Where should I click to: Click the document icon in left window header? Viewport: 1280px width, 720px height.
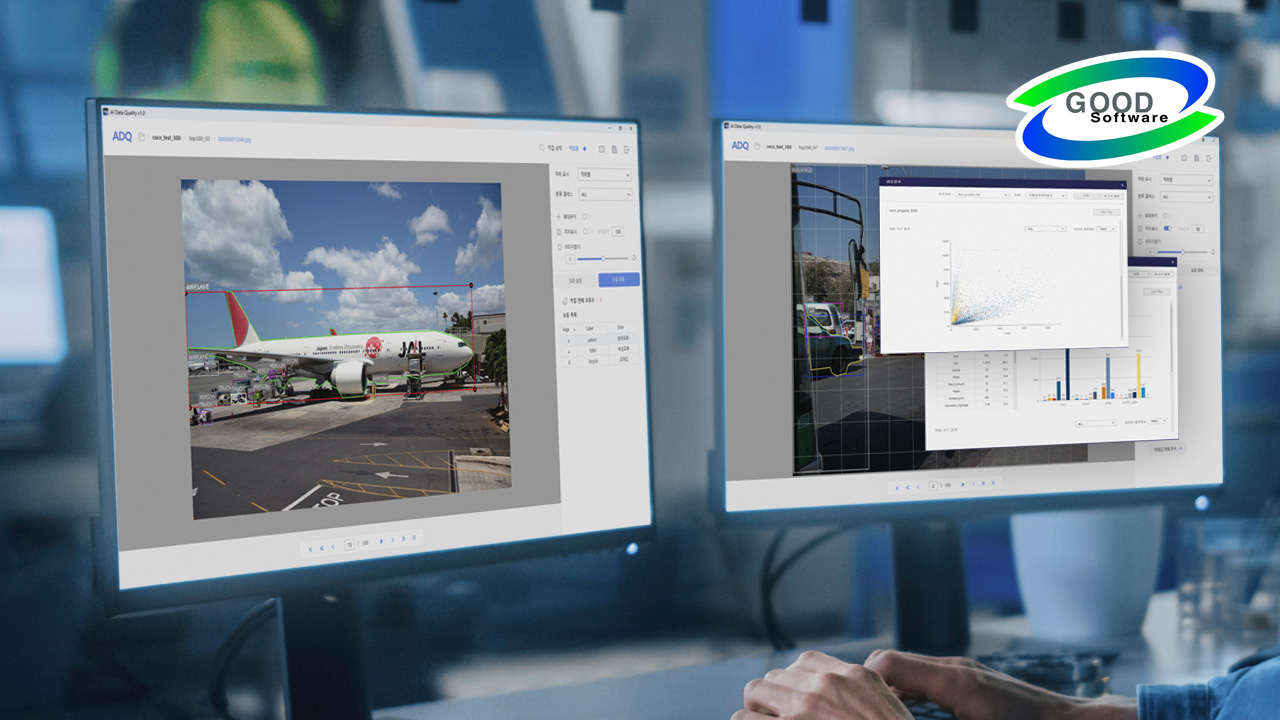[x=613, y=149]
